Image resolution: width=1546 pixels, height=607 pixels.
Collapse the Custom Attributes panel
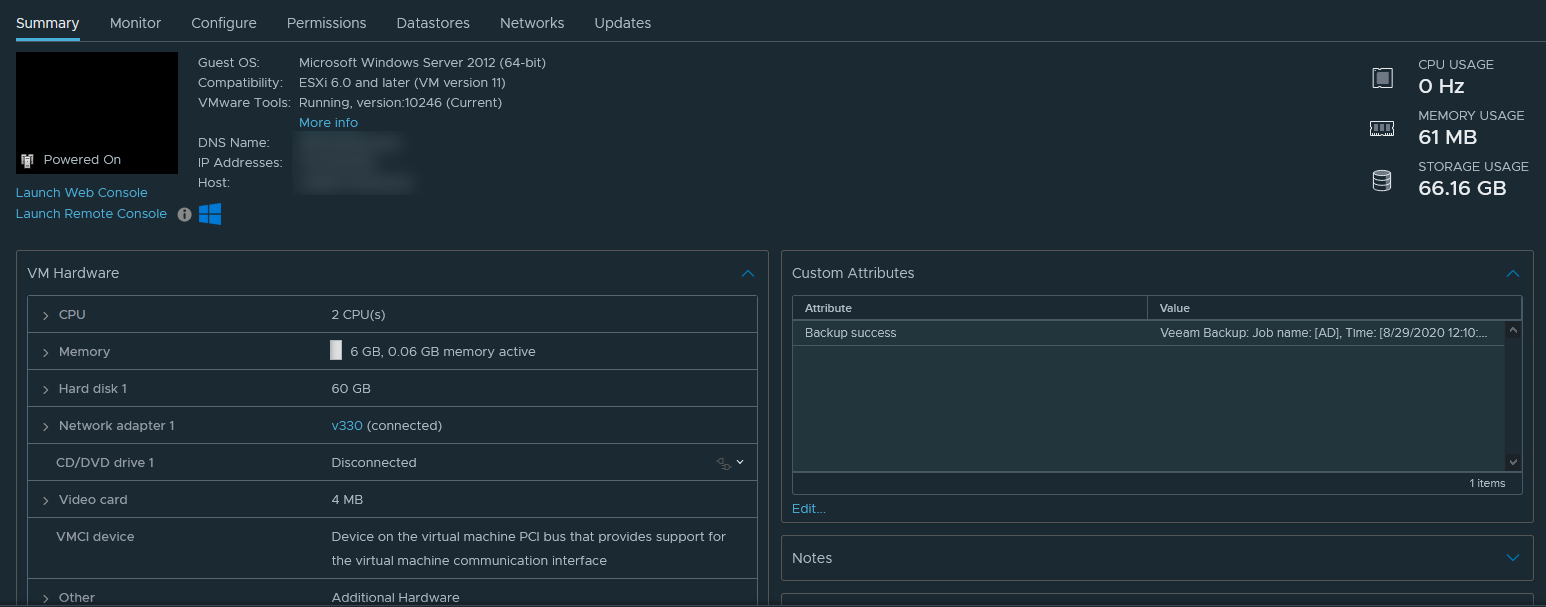tap(1512, 273)
